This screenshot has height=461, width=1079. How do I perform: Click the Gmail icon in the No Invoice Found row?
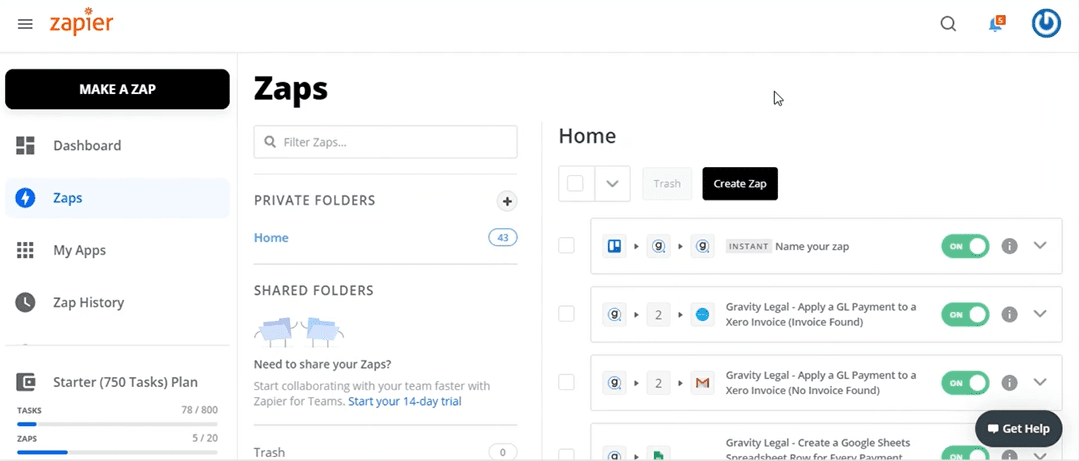[703, 383]
